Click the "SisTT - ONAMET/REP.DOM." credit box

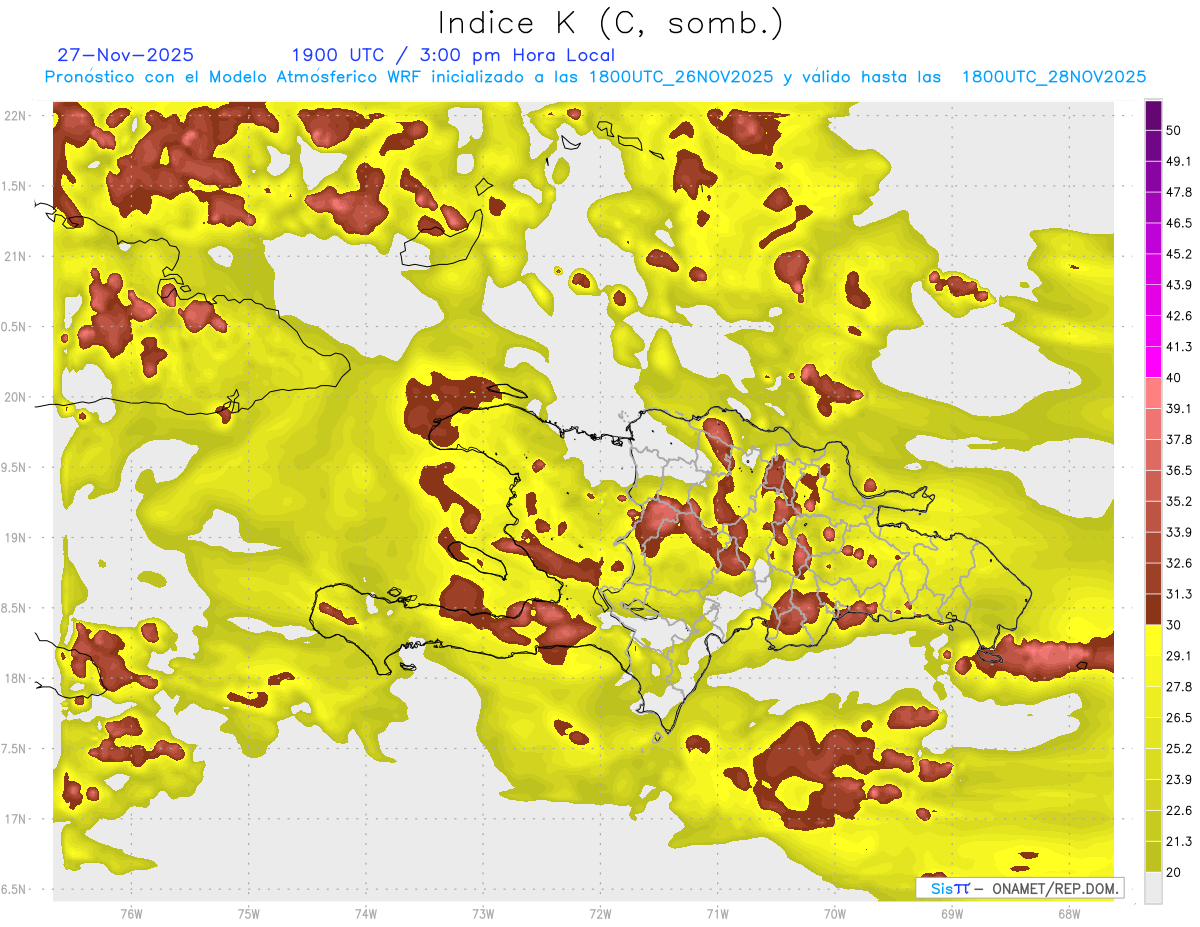[x=1020, y=888]
